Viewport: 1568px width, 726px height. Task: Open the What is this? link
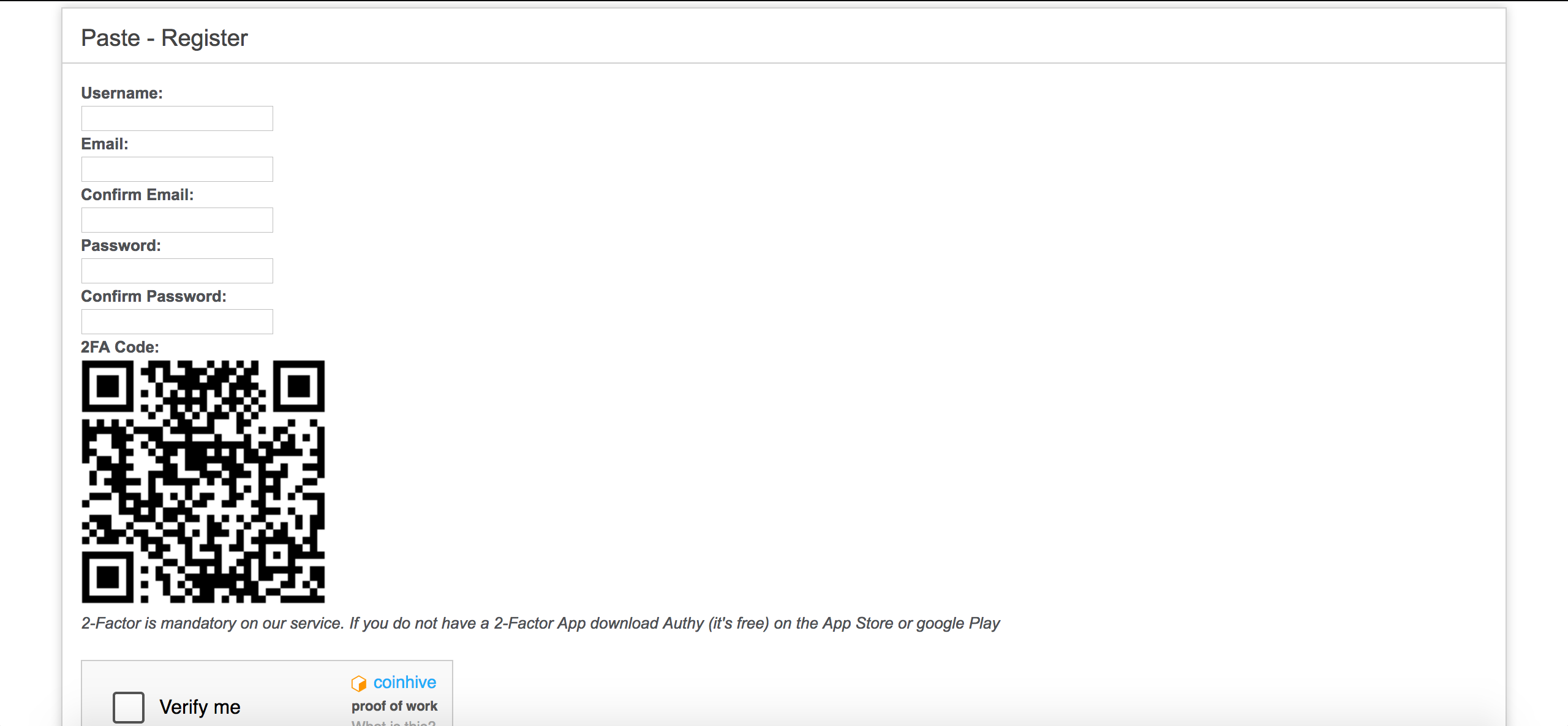point(394,723)
